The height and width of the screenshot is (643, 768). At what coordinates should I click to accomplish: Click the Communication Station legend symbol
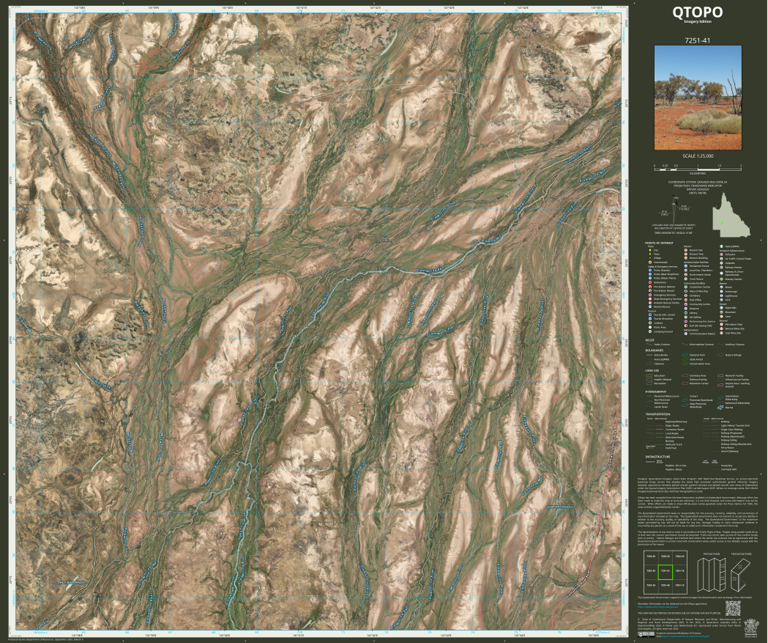click(x=686, y=333)
